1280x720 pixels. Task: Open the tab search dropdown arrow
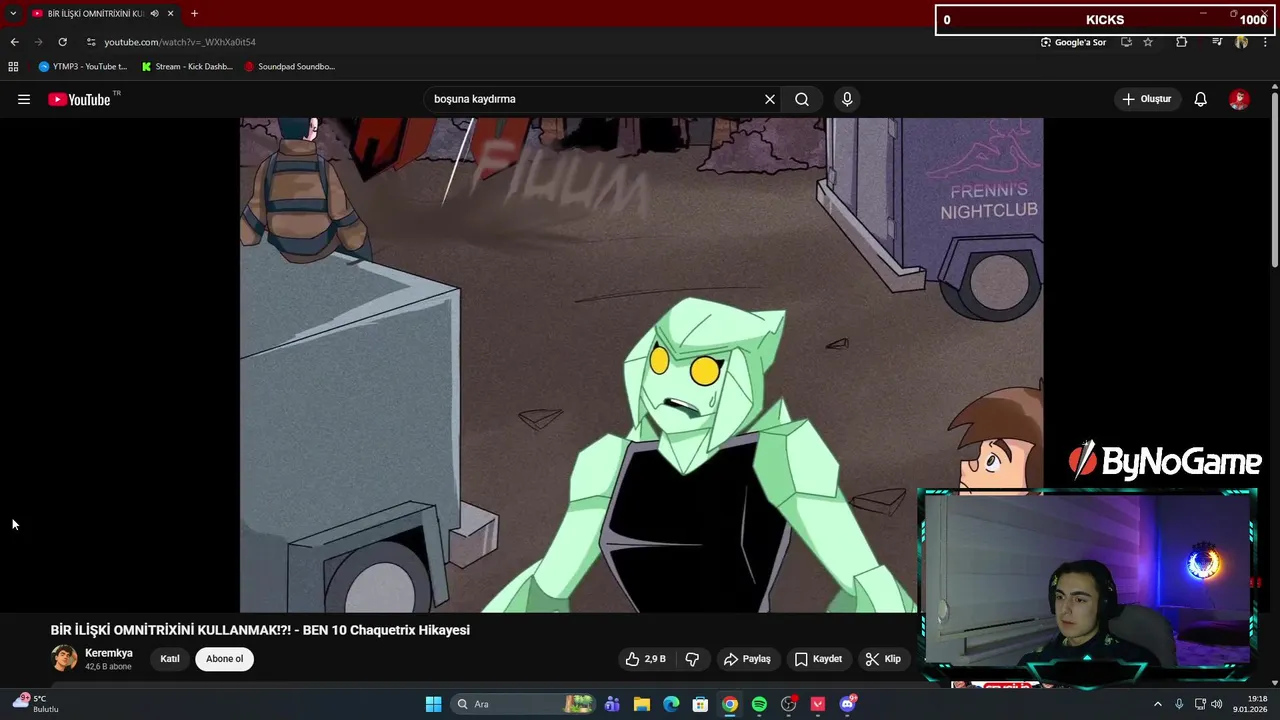(13, 13)
